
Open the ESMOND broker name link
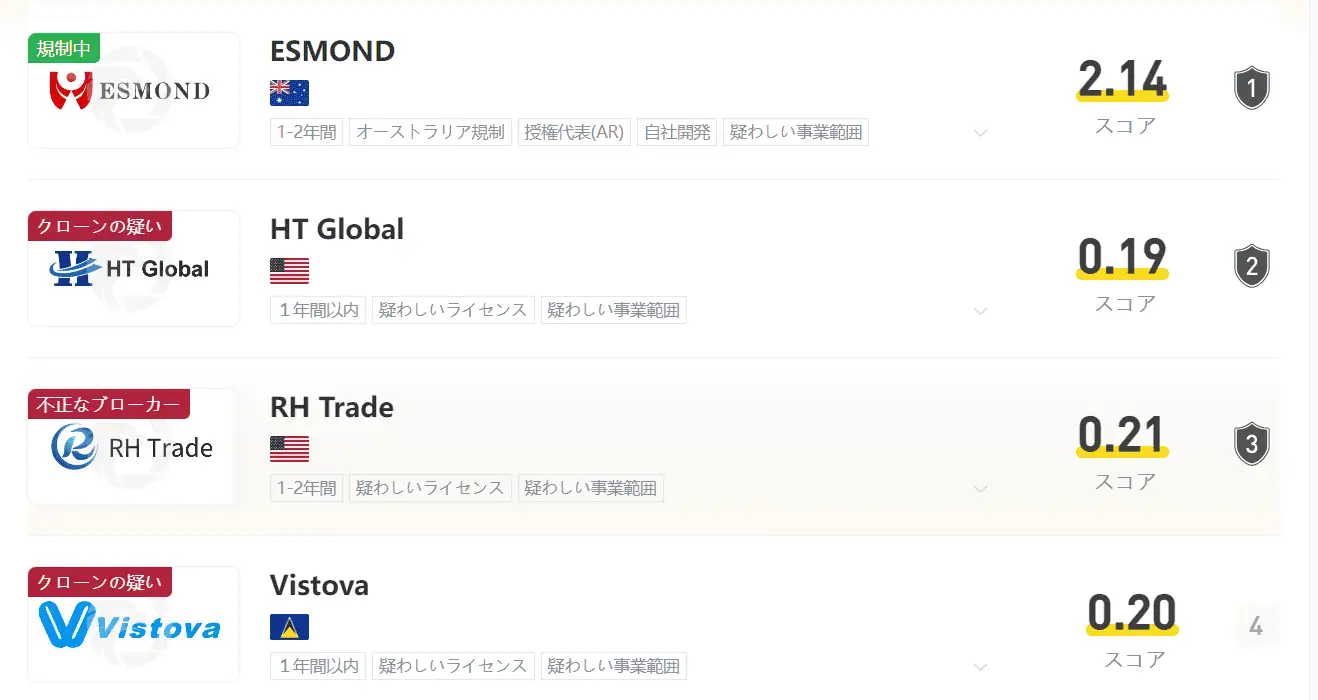pyautogui.click(x=332, y=51)
